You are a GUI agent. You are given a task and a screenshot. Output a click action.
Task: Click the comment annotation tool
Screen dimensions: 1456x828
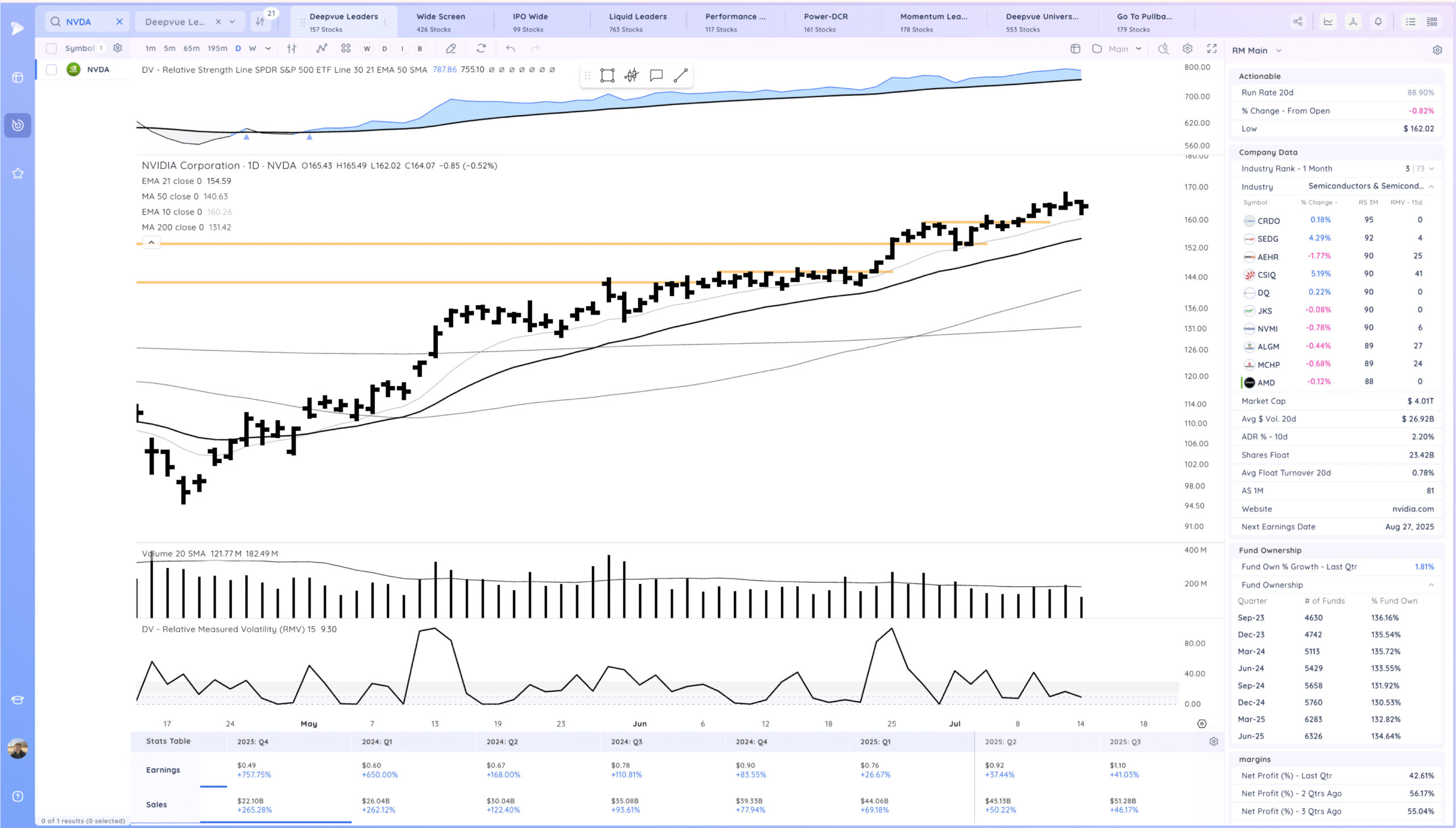pos(656,76)
